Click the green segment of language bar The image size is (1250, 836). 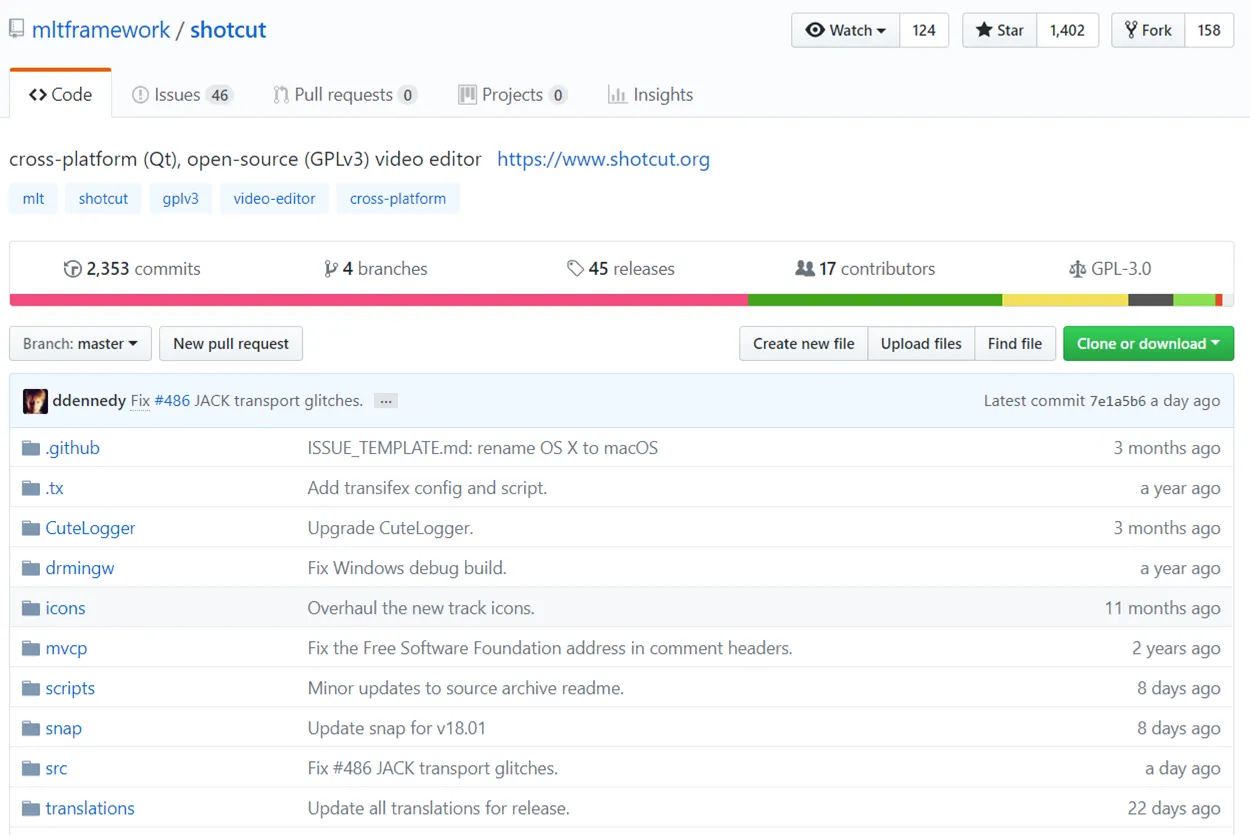875,300
